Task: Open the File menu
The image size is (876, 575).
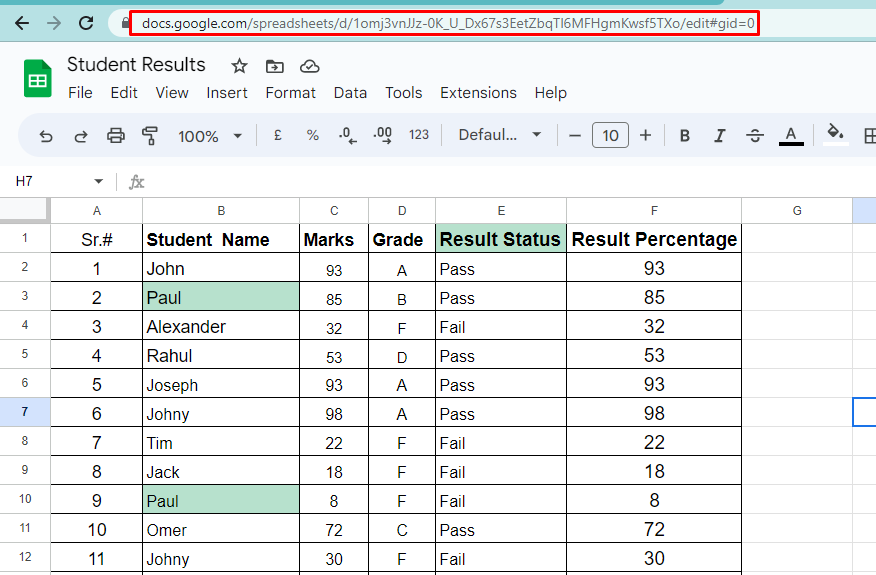Action: [80, 93]
